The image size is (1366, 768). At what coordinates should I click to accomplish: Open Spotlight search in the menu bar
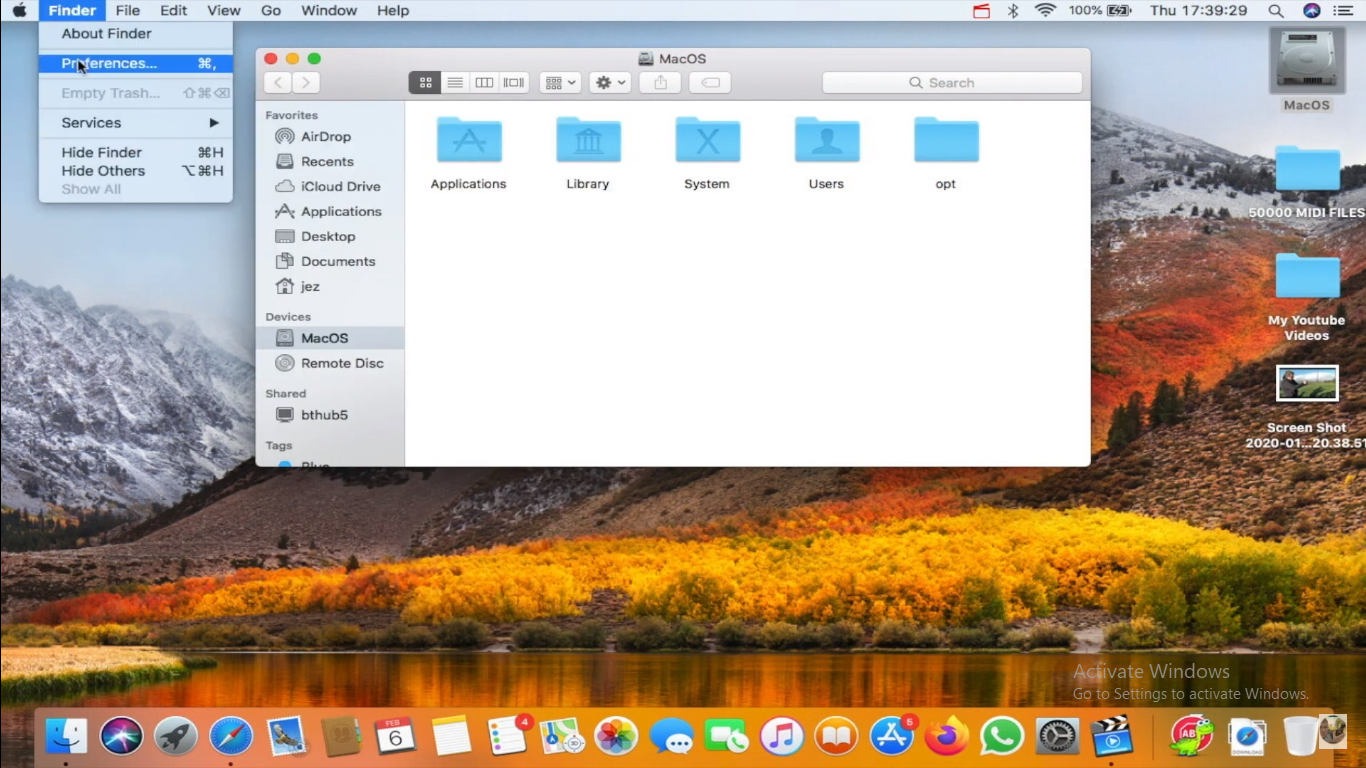click(x=1276, y=10)
